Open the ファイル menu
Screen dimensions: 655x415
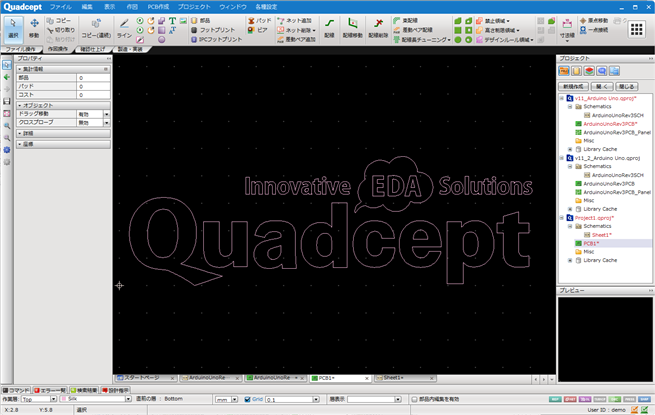click(61, 7)
